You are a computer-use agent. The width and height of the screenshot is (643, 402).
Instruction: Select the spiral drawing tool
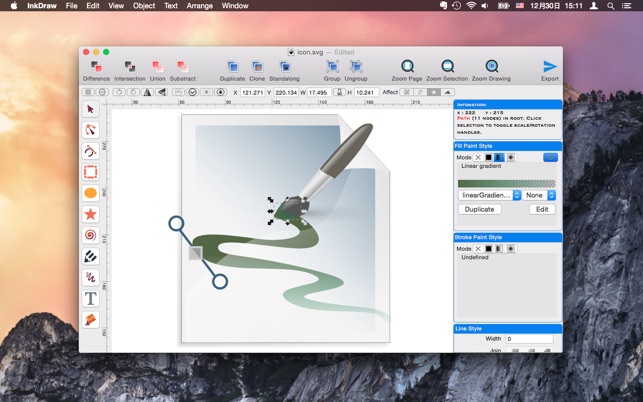90,235
